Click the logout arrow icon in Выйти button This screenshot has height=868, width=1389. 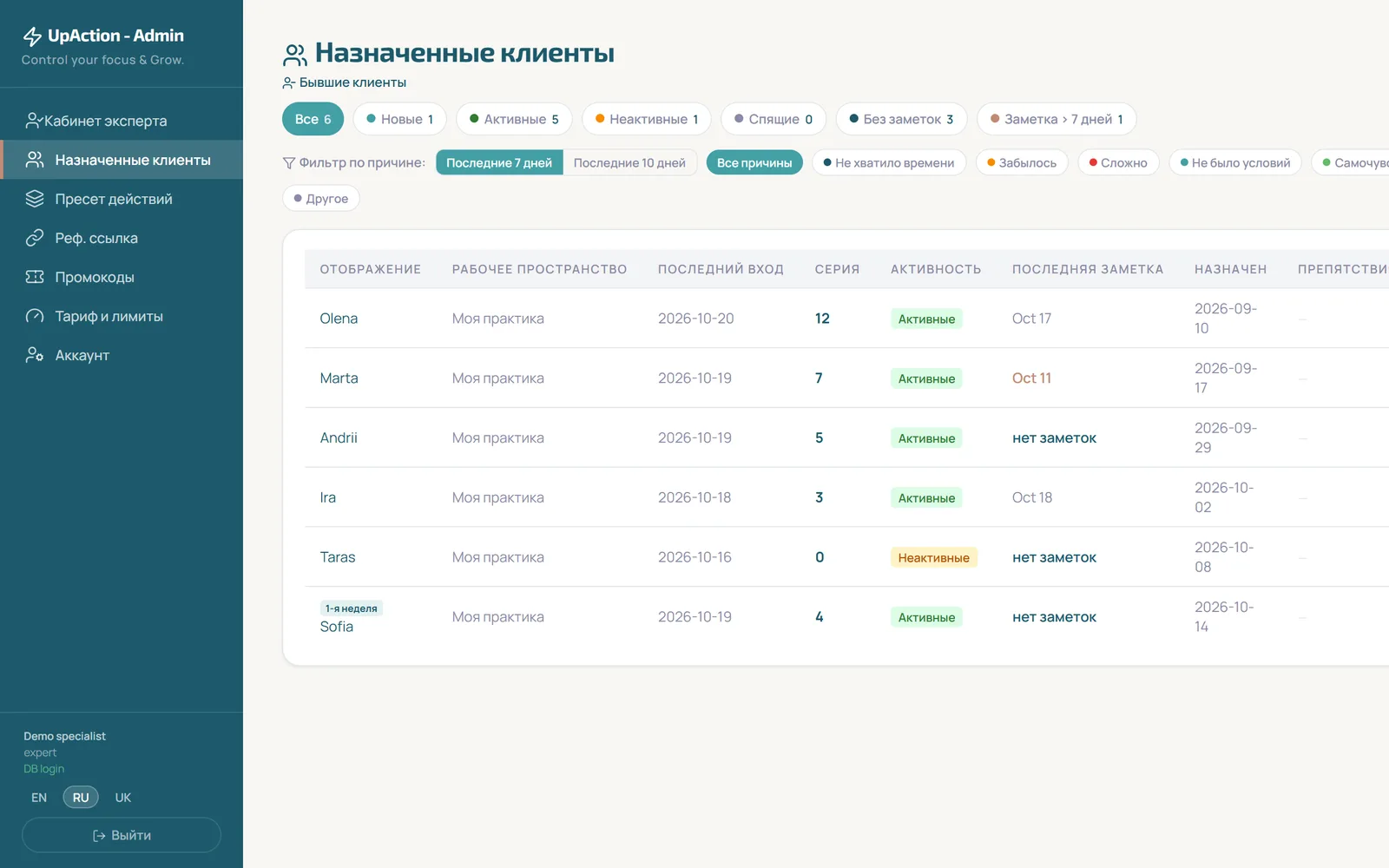(x=99, y=836)
